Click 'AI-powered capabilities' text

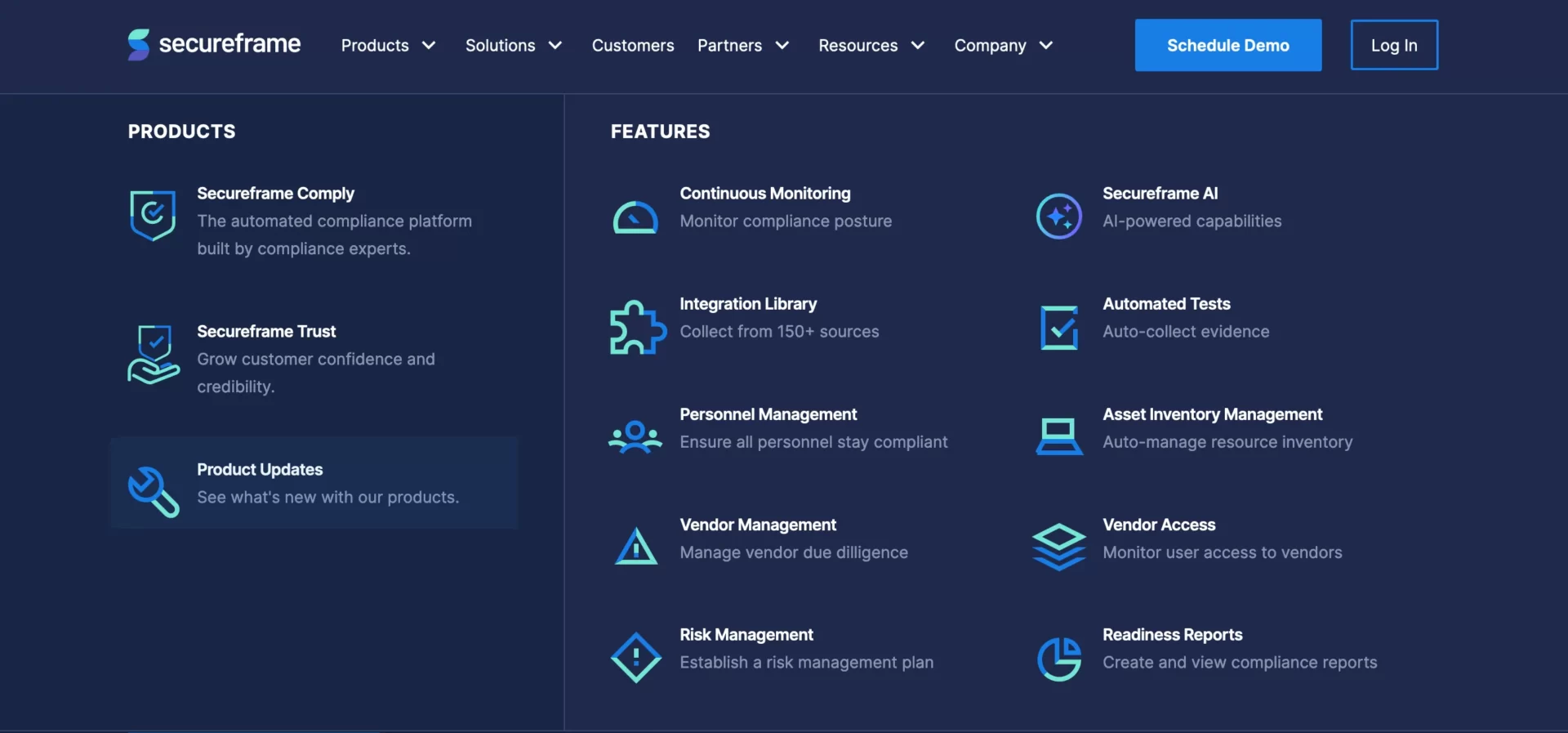pyautogui.click(x=1192, y=221)
